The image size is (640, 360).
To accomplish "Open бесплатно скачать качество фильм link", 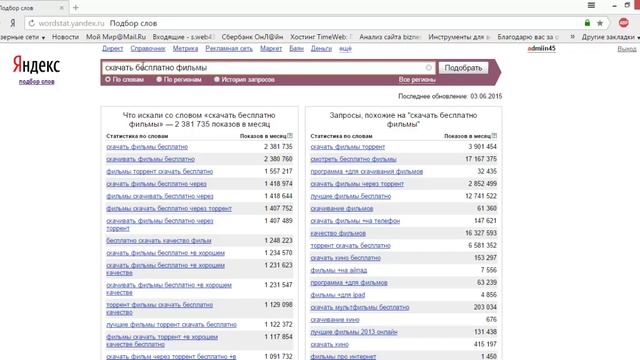I will (x=159, y=240).
